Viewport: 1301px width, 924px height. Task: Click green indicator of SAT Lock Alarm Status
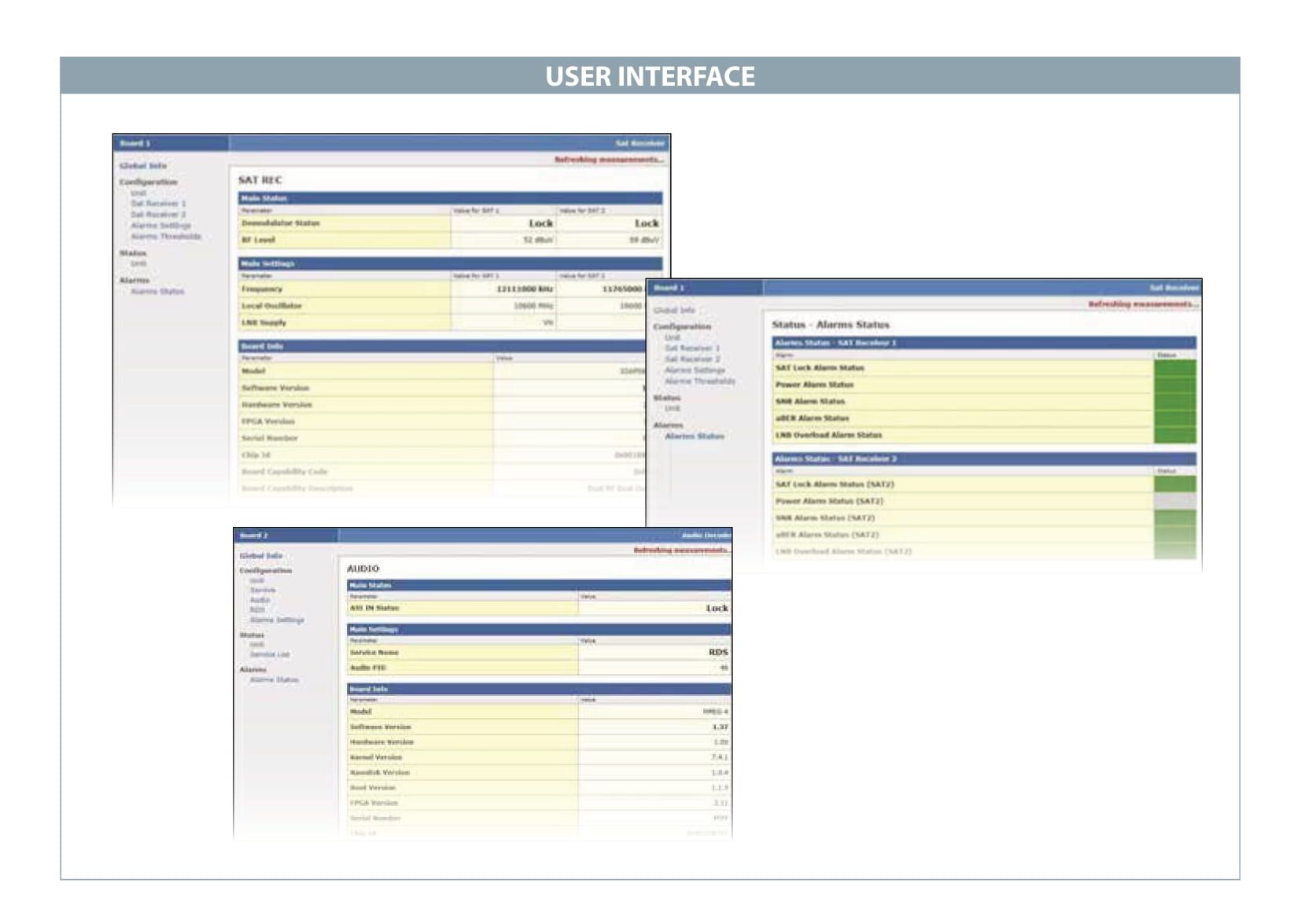1175,367
